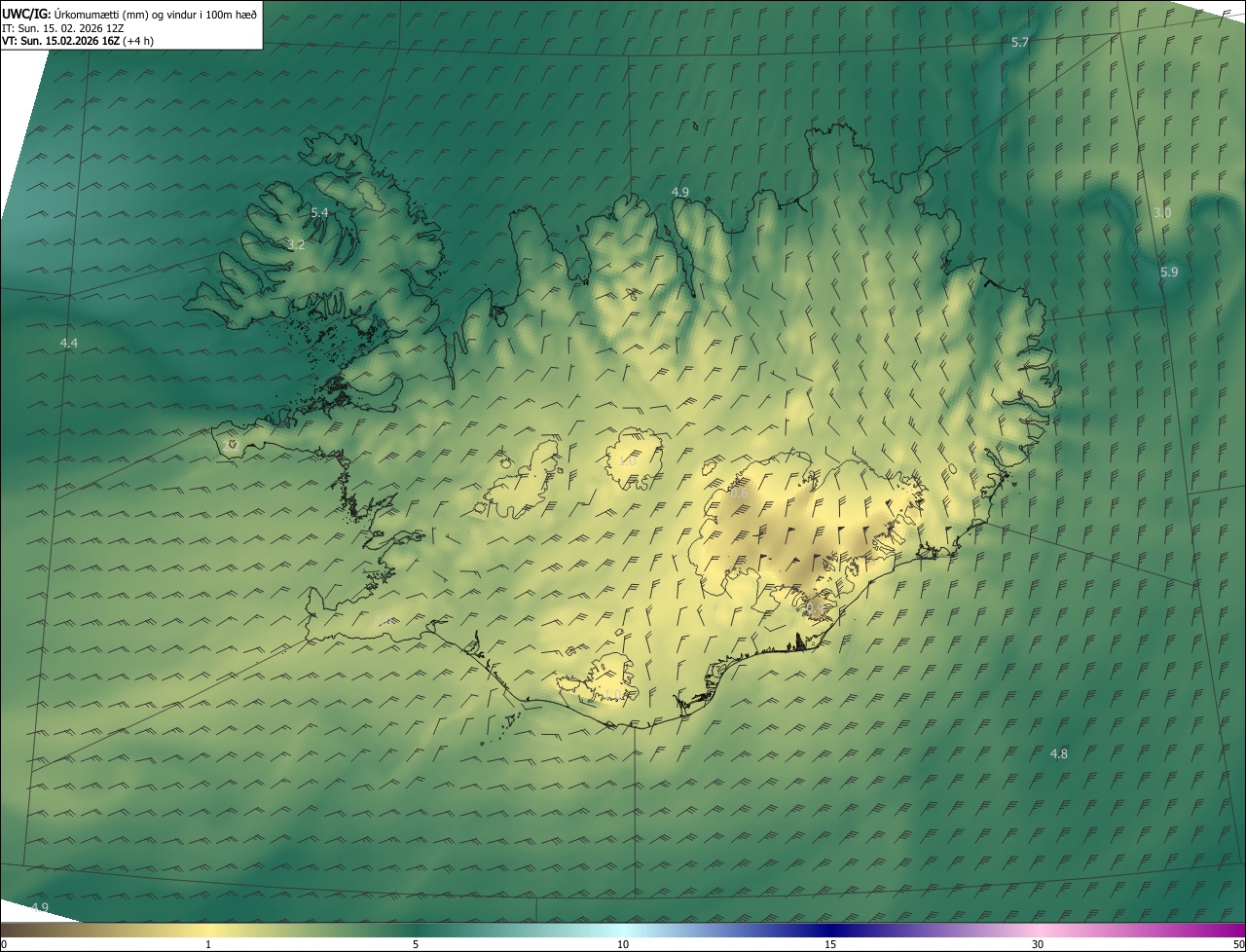The image size is (1246, 952).
Task: Click the 5.7 value label on the map
Action: pyautogui.click(x=1020, y=42)
